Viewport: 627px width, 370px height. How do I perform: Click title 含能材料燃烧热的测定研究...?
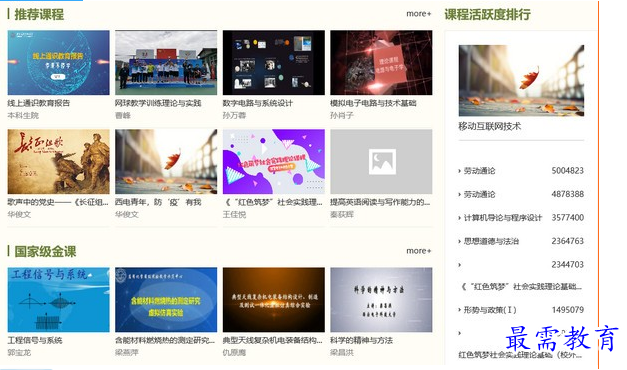[x=165, y=340]
